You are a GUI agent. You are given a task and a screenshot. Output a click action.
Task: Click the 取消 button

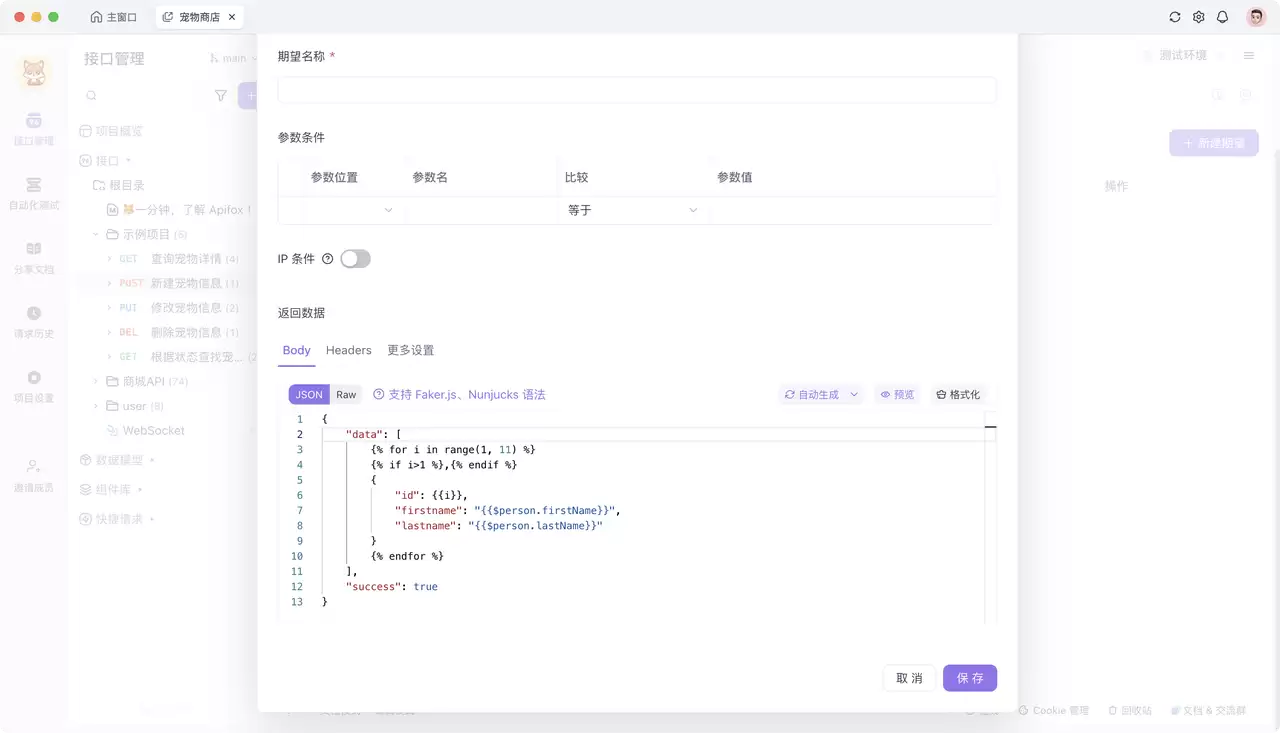coord(909,678)
